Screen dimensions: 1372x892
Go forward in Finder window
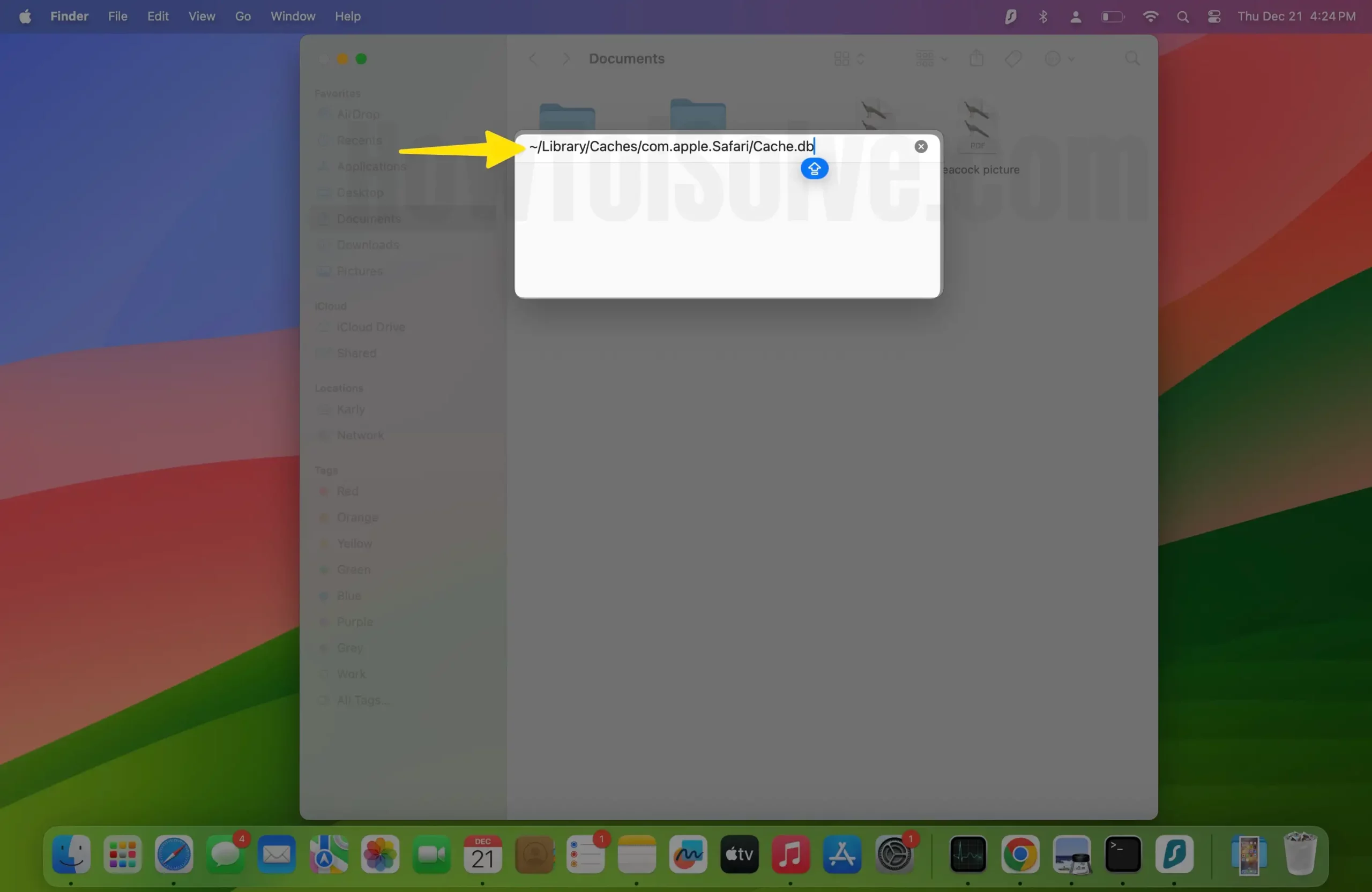coord(566,59)
